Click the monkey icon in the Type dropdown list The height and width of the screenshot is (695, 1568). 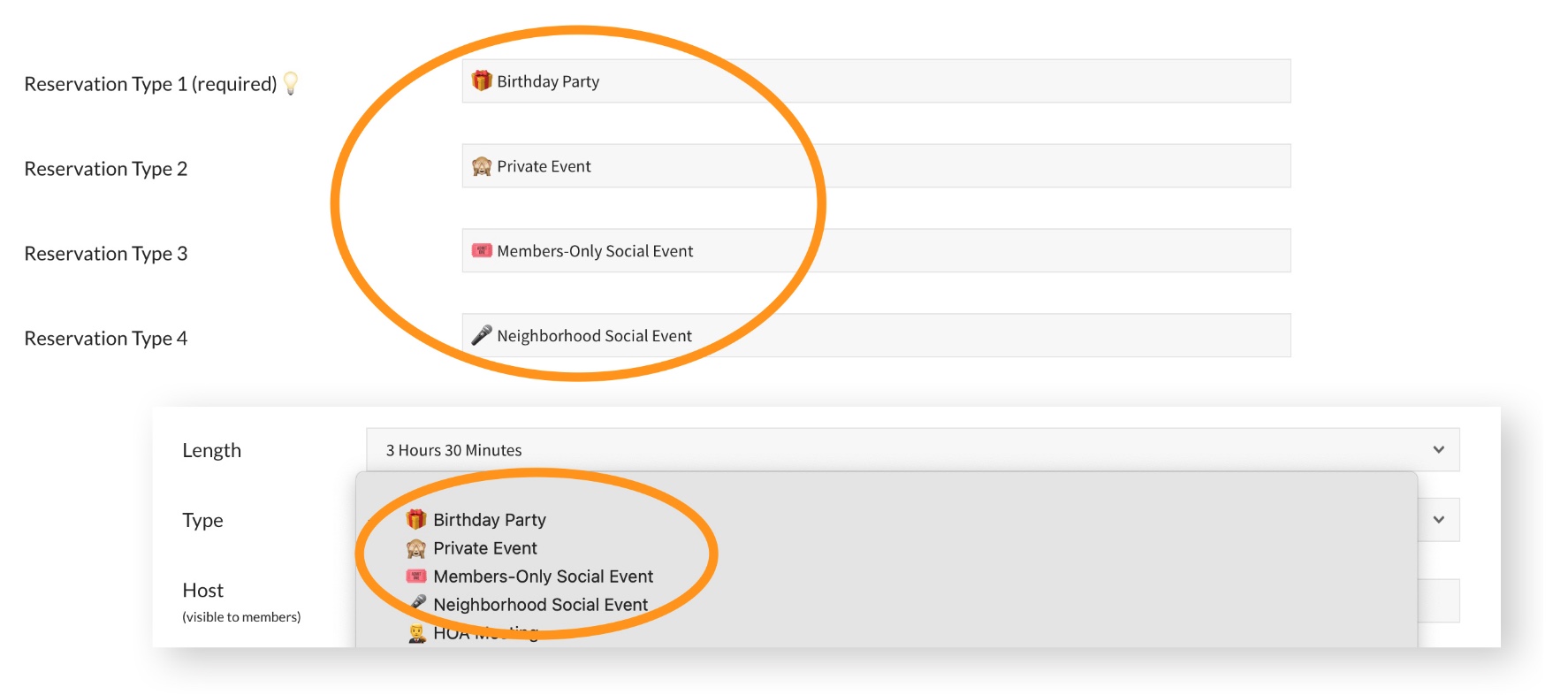[416, 548]
